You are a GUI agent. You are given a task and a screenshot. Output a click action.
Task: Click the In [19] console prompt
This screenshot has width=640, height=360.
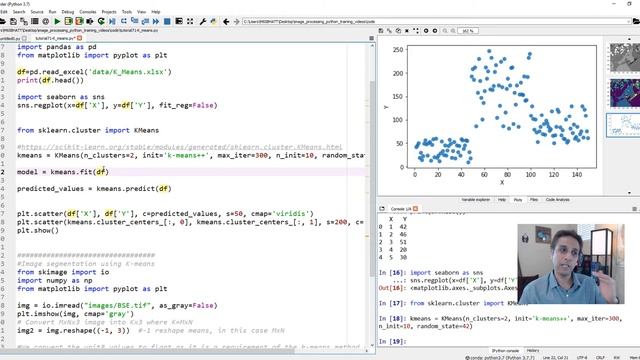pyautogui.click(x=392, y=341)
